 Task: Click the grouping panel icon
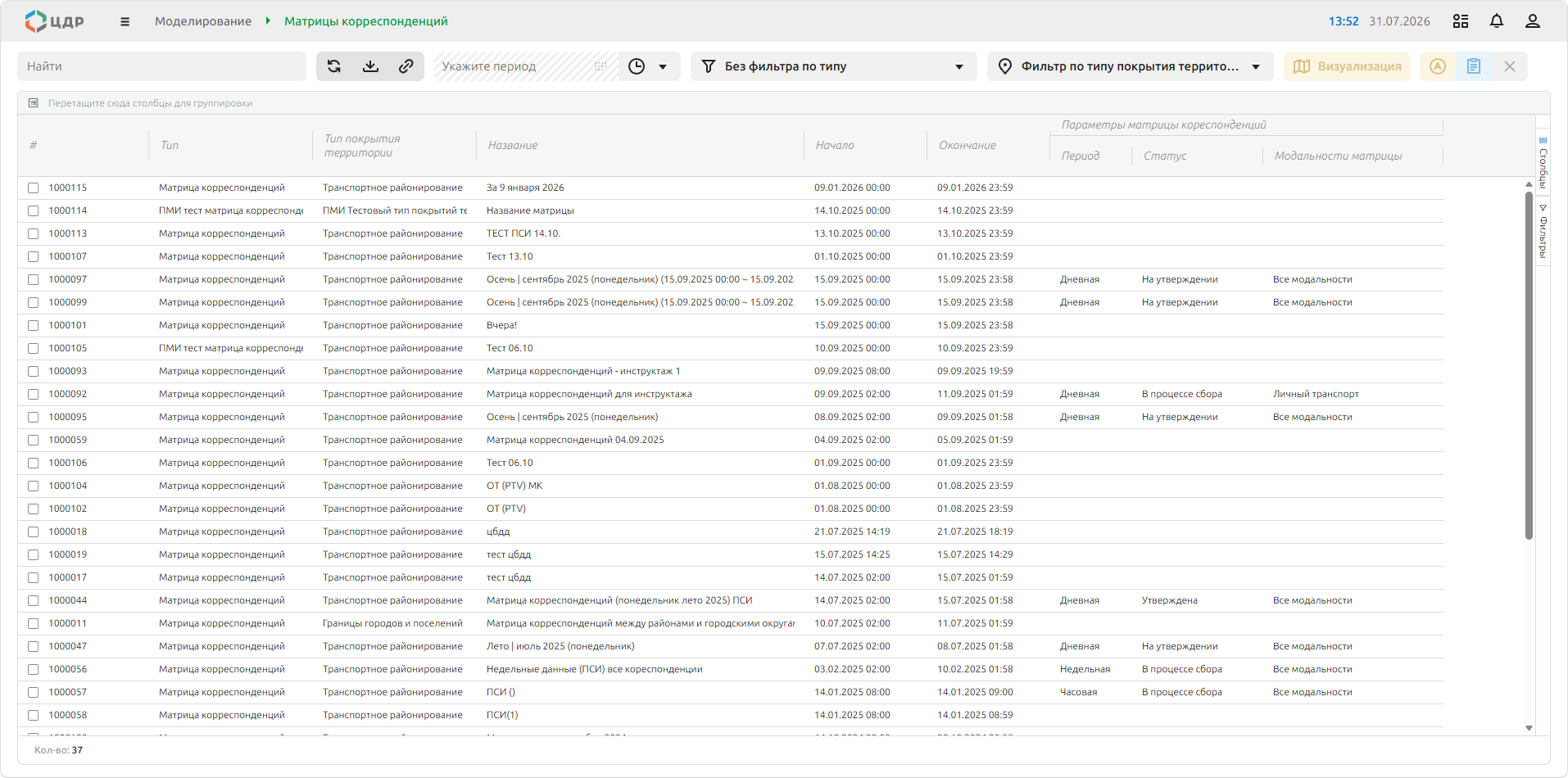(x=34, y=103)
